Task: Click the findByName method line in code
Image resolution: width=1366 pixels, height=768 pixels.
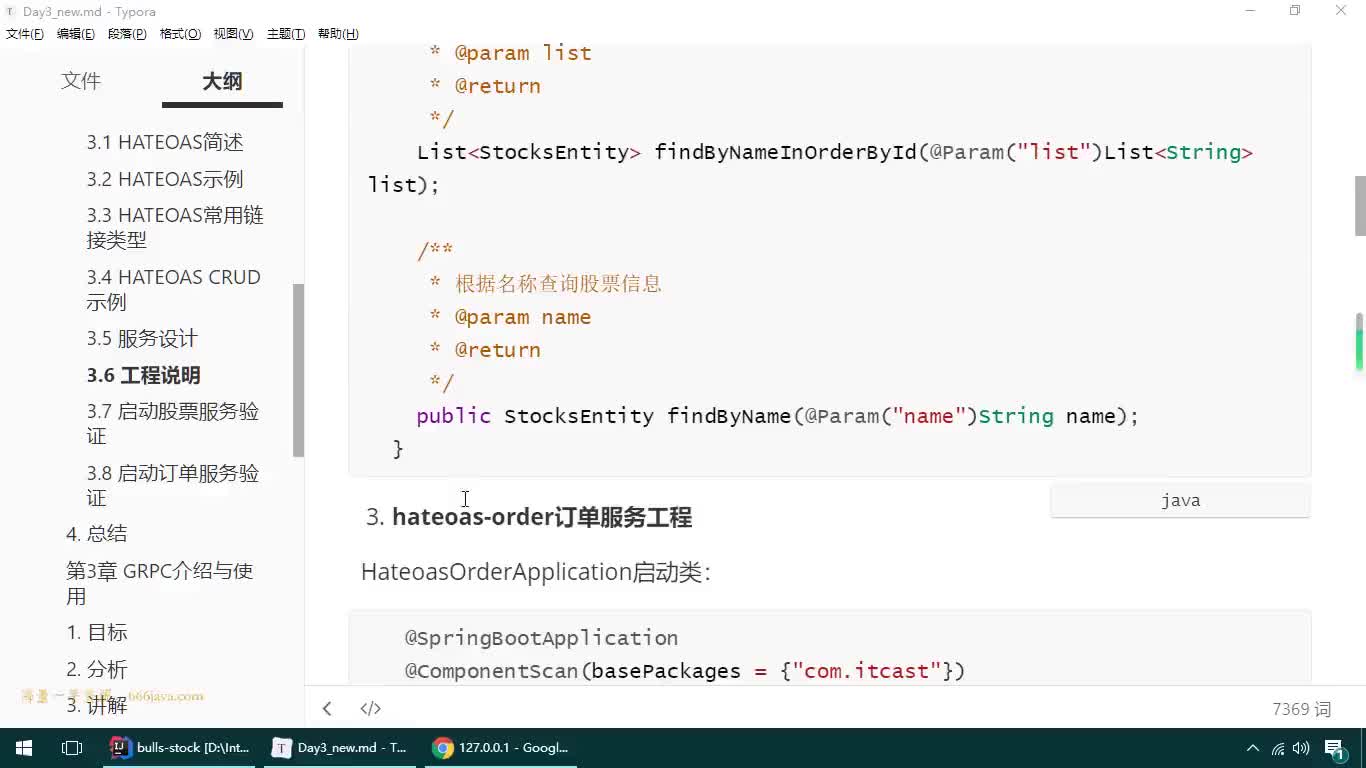Action: click(x=778, y=416)
